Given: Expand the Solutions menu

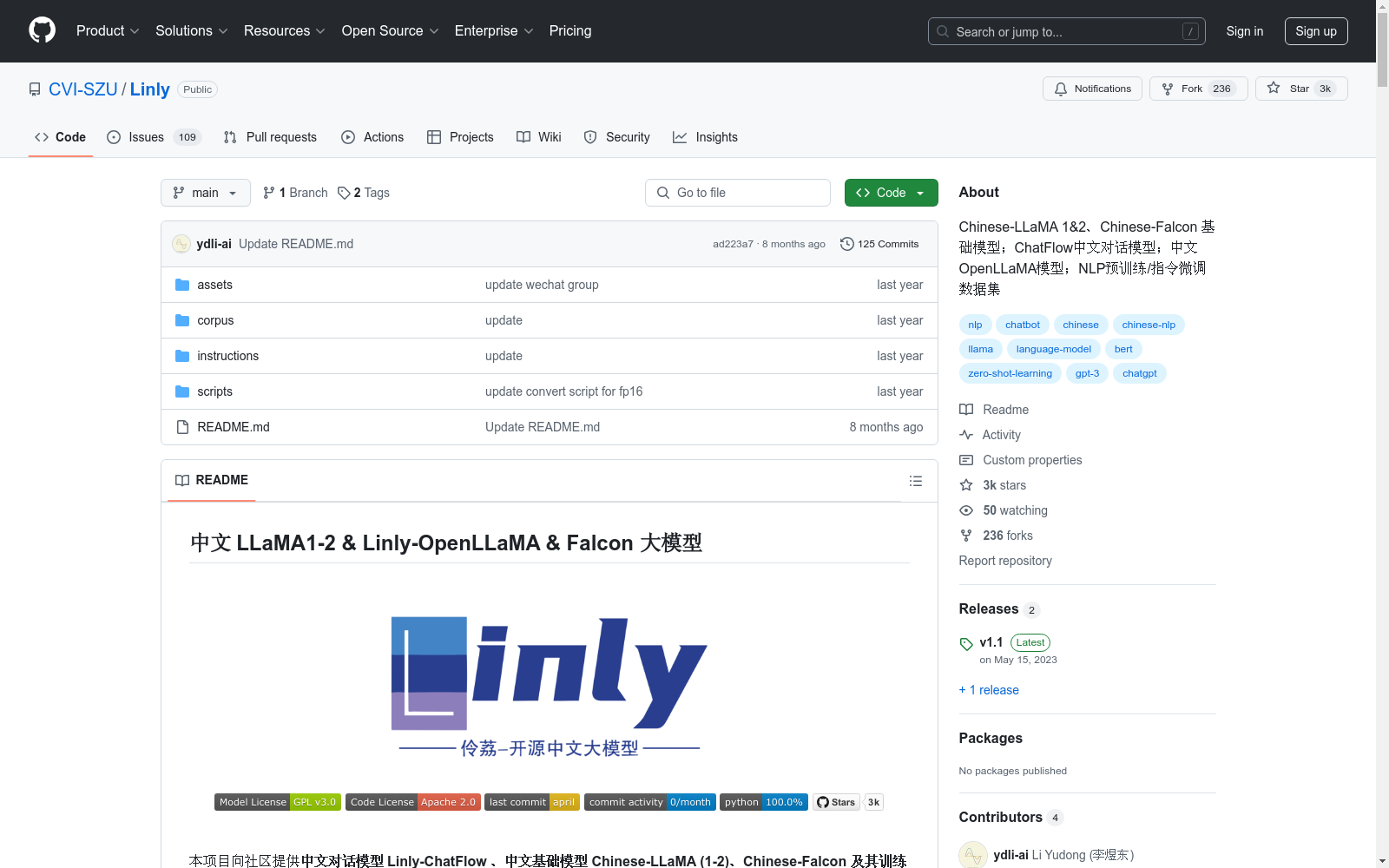Looking at the screenshot, I should 192,31.
